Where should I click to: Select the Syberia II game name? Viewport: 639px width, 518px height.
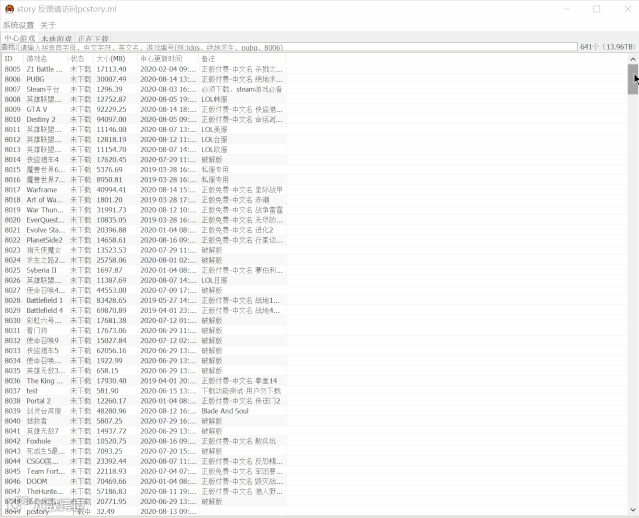tap(41, 270)
